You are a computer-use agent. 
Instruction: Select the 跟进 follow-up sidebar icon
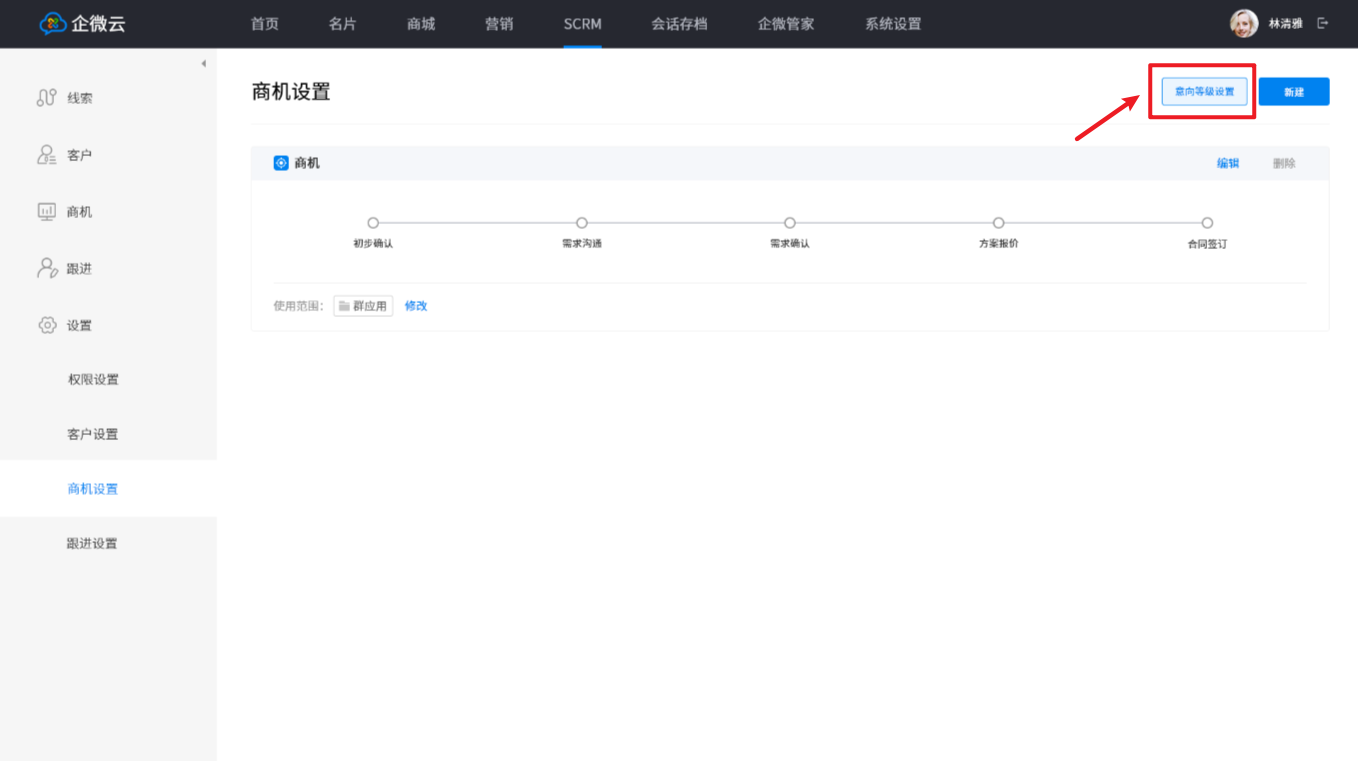[x=46, y=268]
